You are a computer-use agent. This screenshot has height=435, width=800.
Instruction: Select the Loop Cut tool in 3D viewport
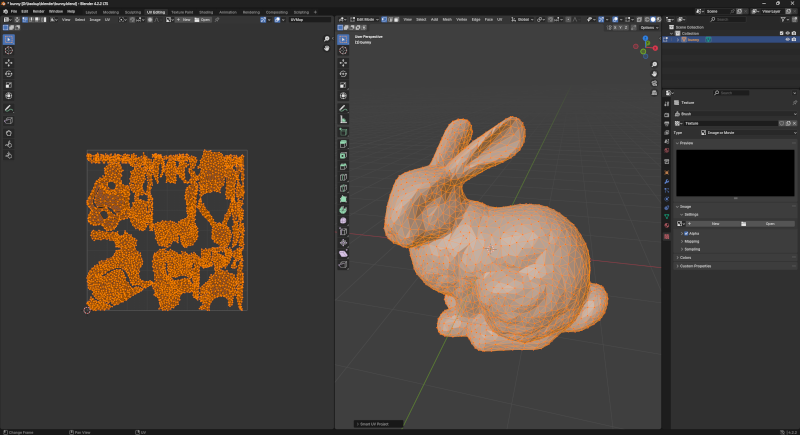343,177
